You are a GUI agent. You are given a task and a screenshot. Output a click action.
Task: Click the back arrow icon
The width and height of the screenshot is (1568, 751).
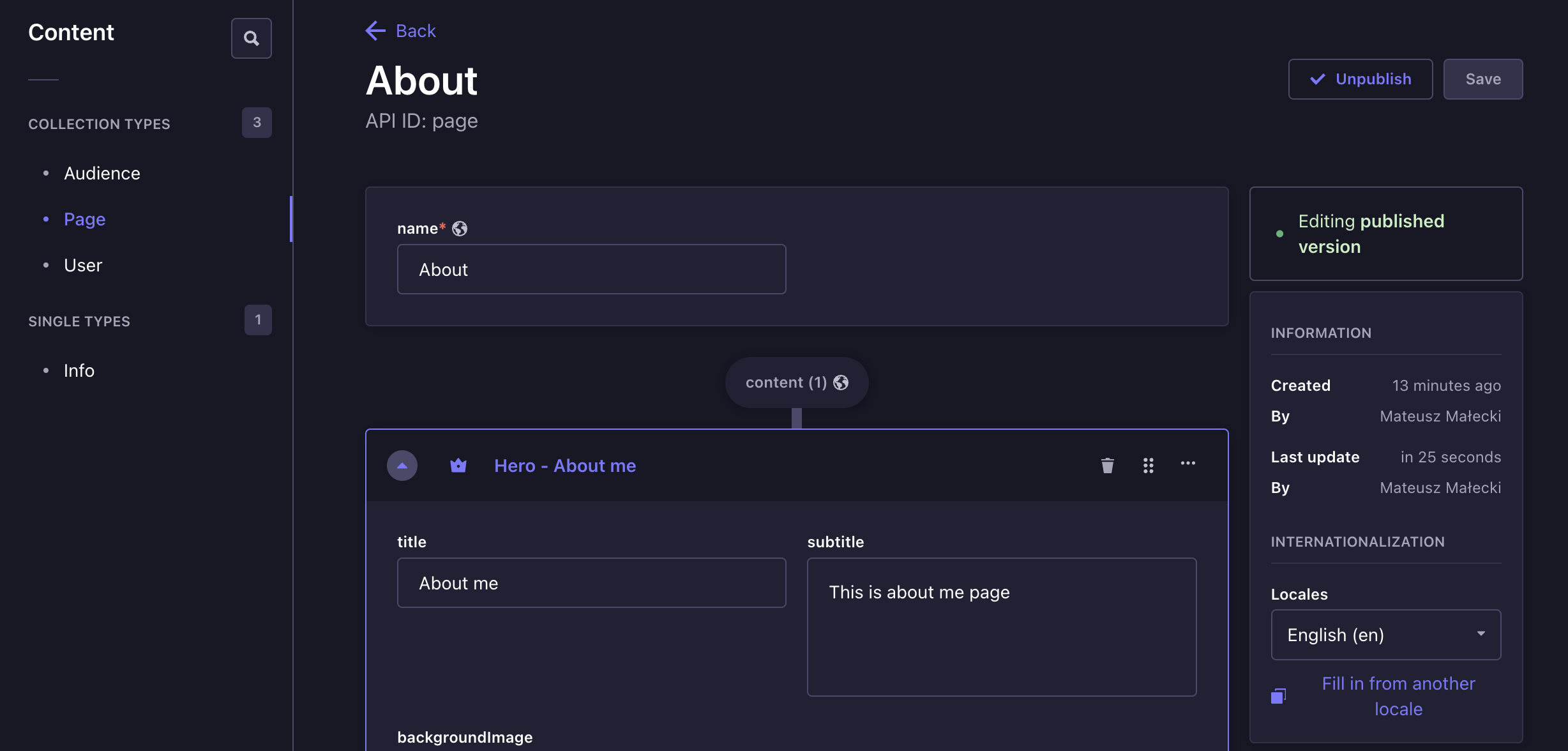pyautogui.click(x=375, y=31)
